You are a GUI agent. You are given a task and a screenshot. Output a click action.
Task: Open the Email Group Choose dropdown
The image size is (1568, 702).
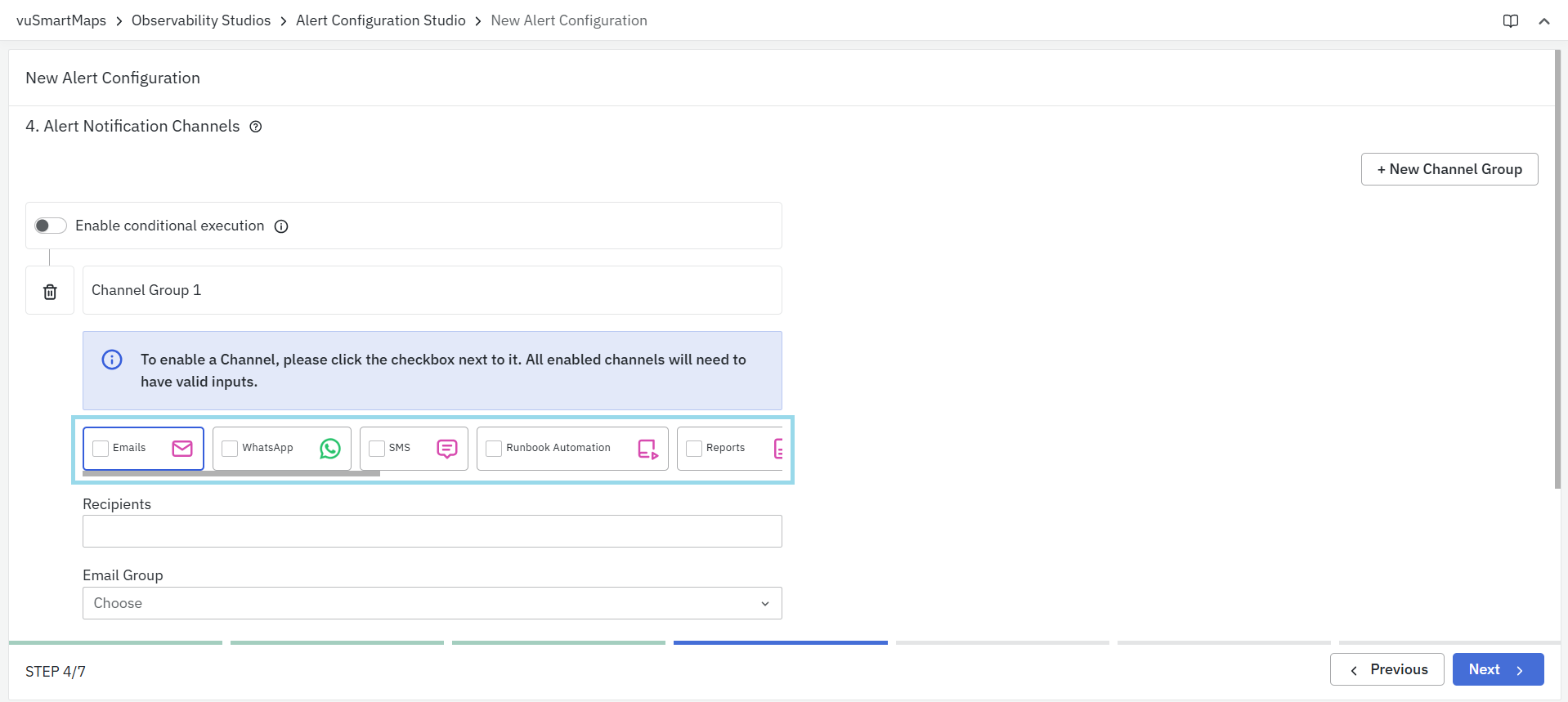point(432,603)
